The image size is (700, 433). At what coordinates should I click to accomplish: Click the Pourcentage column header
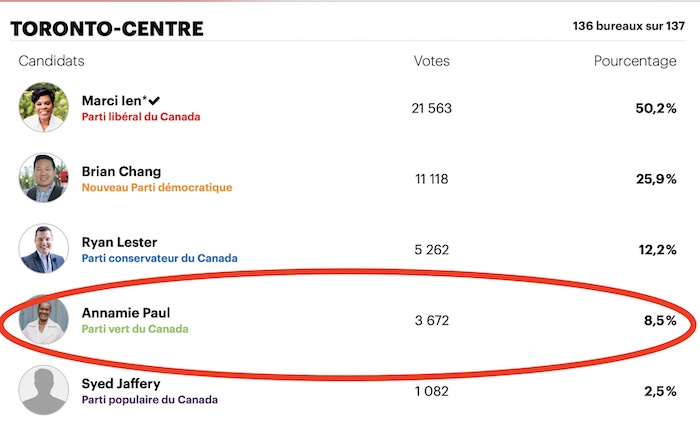tap(635, 62)
